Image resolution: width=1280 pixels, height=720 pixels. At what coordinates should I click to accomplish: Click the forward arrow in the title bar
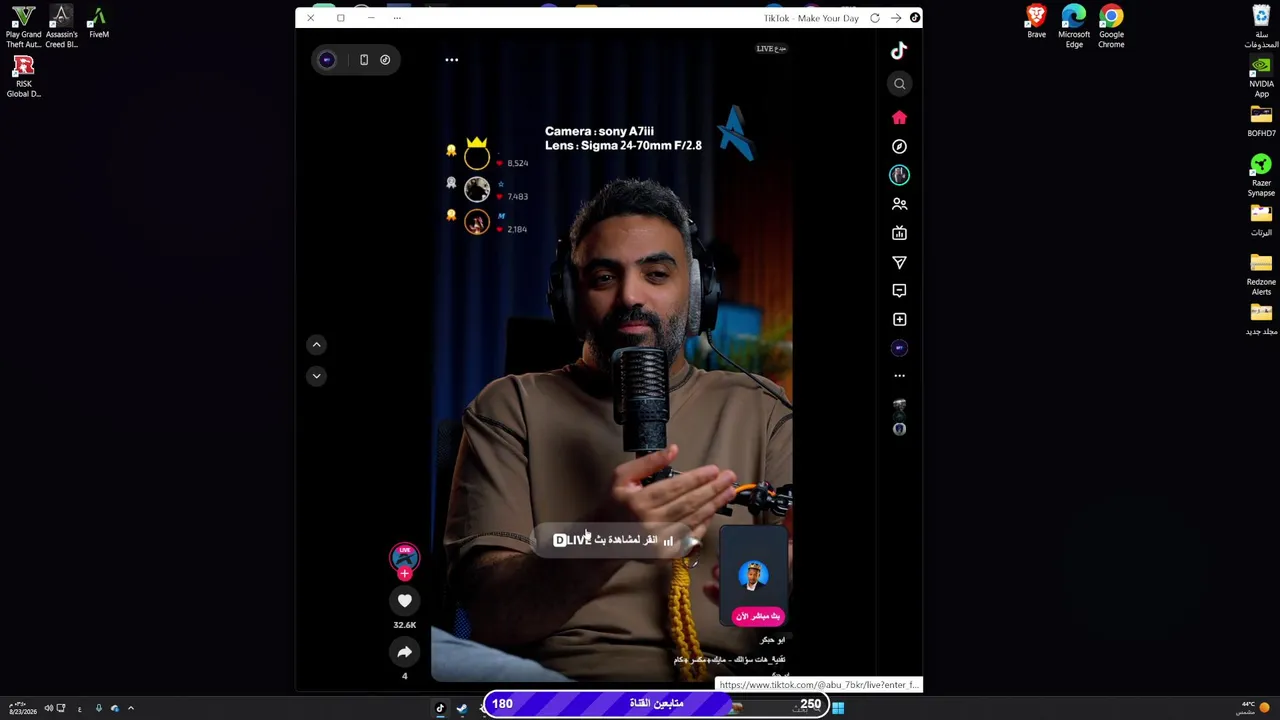point(896,18)
